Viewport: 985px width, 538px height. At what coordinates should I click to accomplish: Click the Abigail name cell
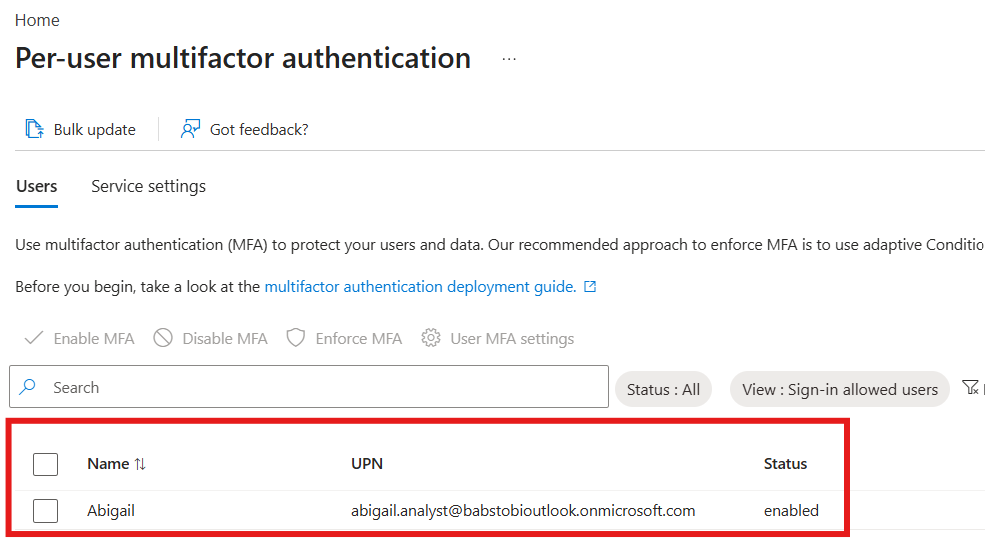tap(111, 511)
